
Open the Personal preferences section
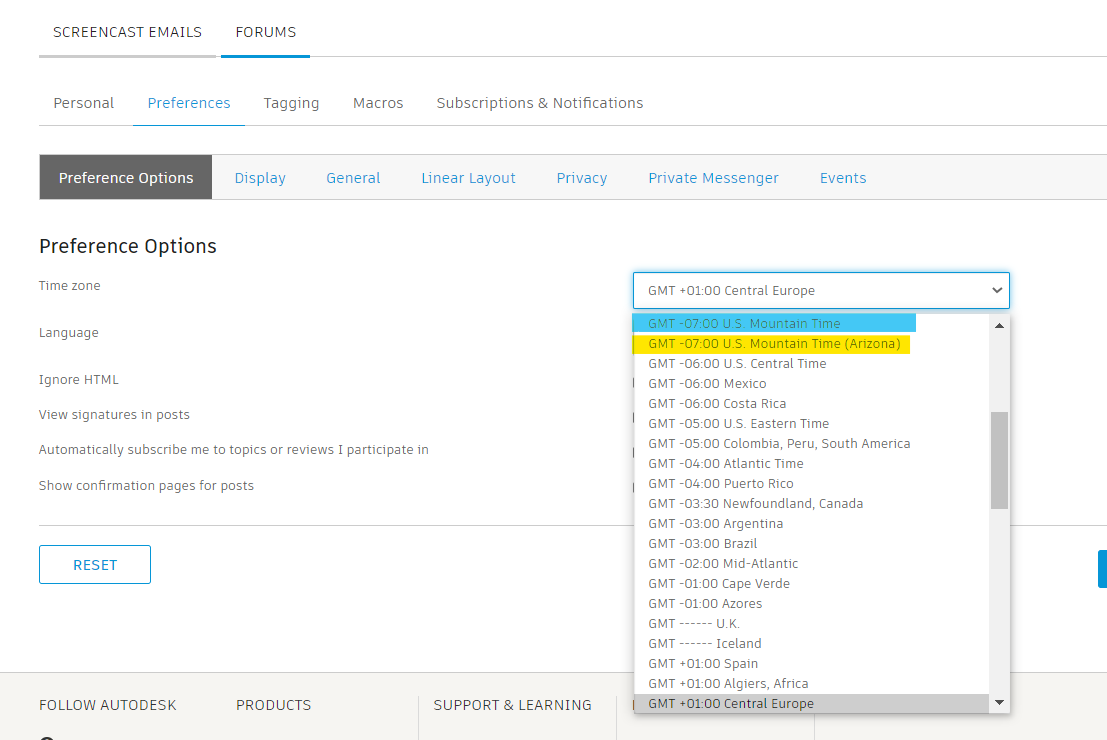pyautogui.click(x=83, y=102)
